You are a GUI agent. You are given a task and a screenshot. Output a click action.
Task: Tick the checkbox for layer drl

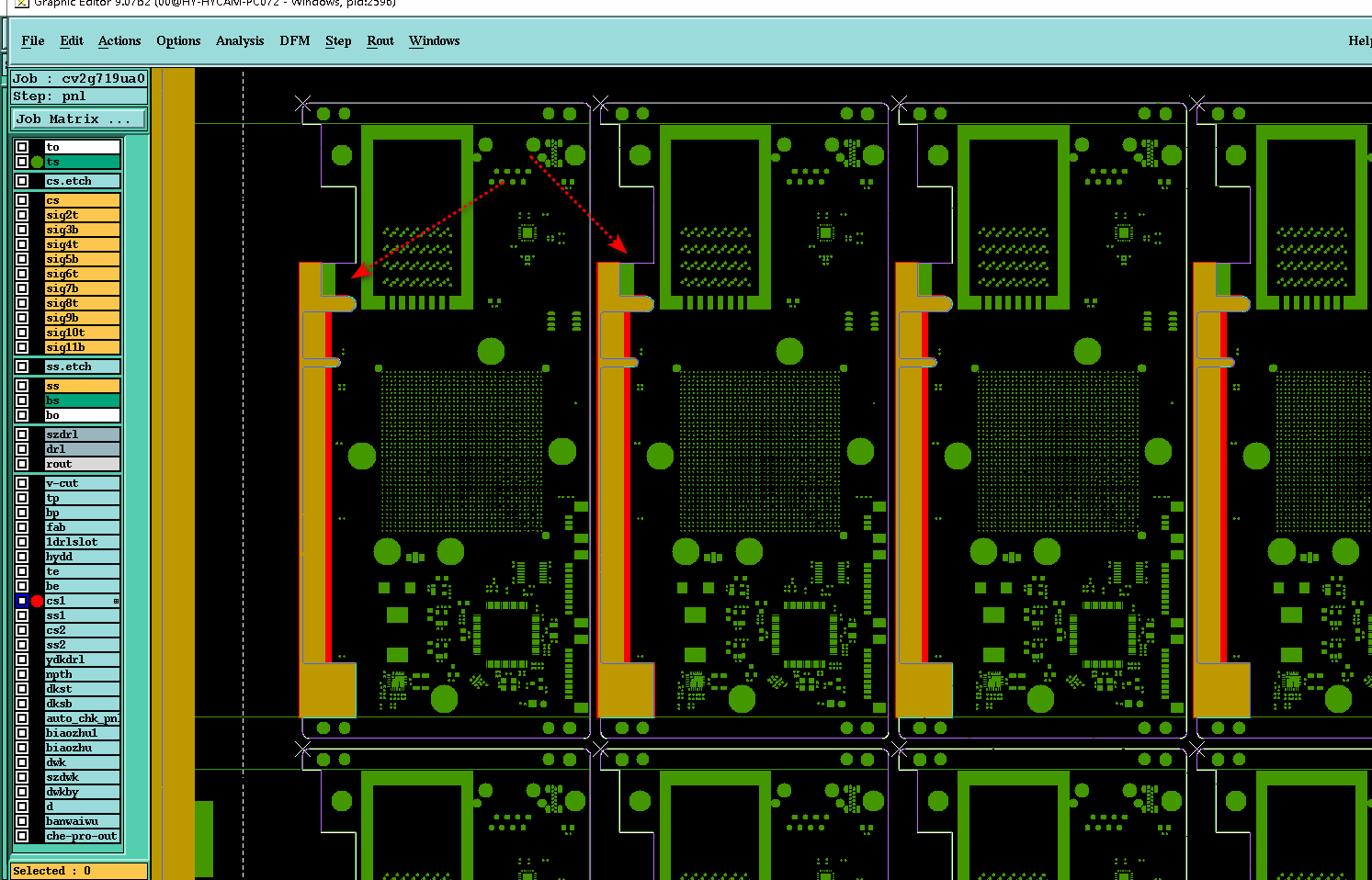tap(22, 449)
